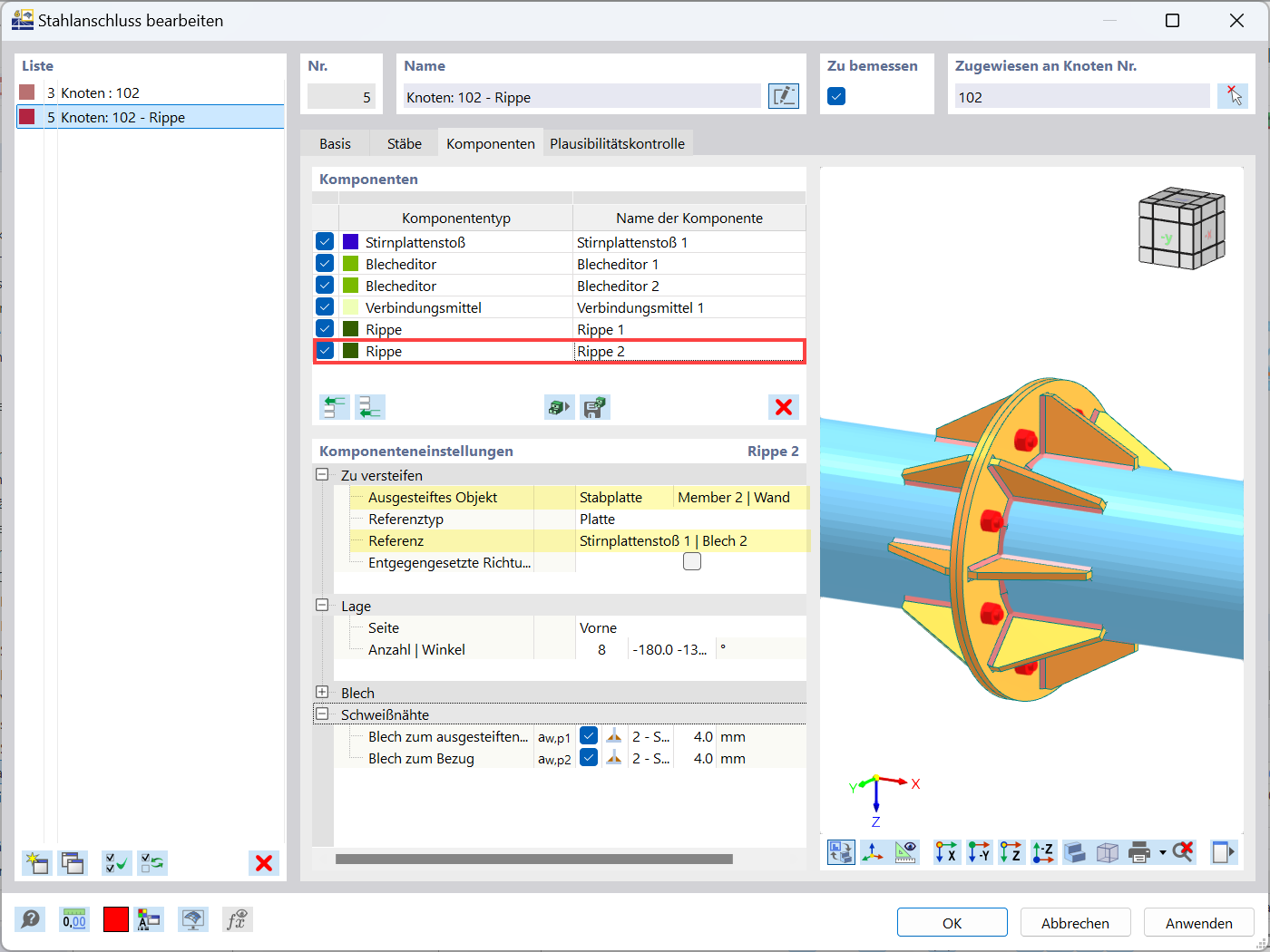Open the color display settings icon
The width and height of the screenshot is (1270, 952).
click(x=149, y=920)
